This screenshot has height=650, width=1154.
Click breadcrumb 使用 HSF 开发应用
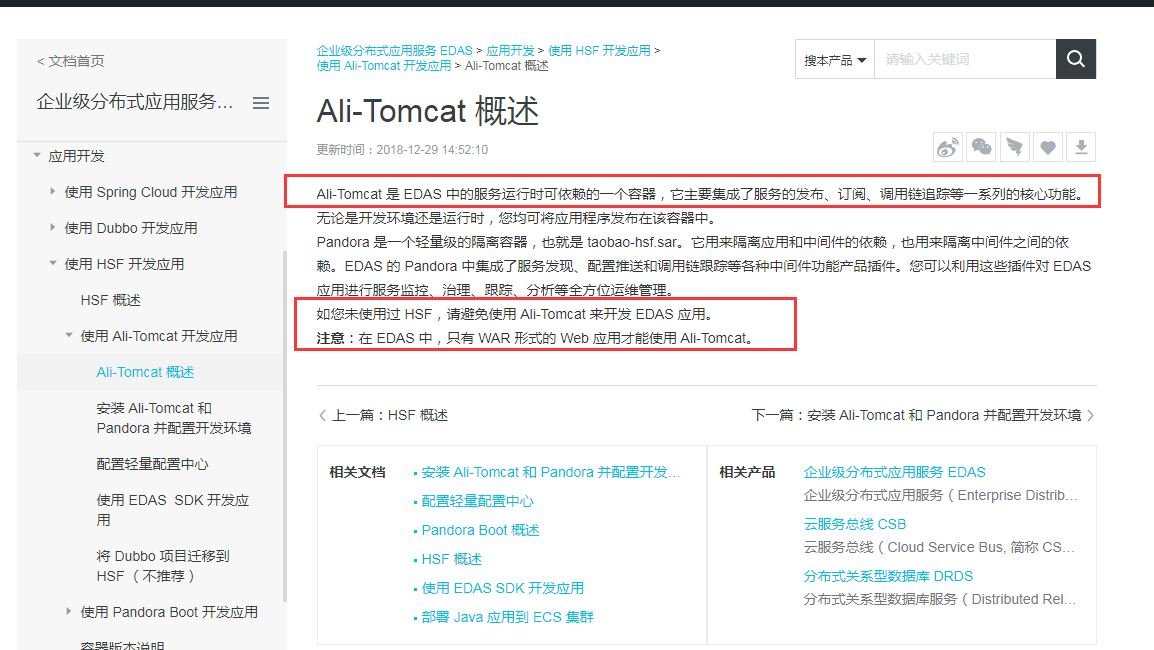[599, 51]
